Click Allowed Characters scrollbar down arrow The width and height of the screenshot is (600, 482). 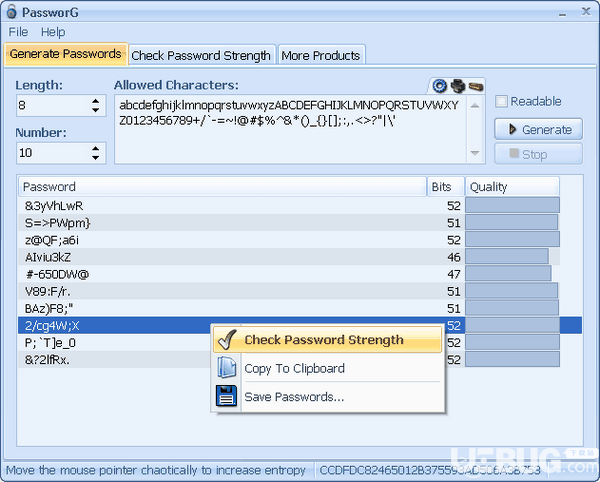475,153
